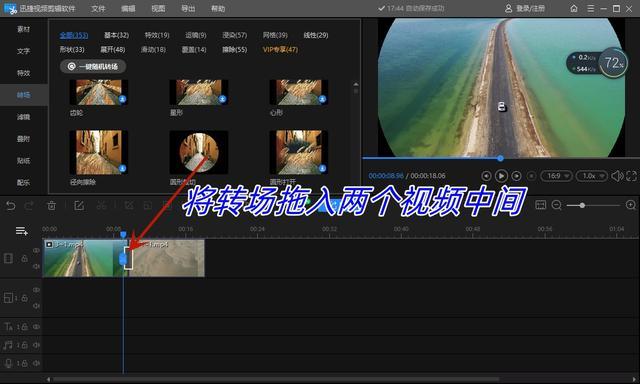Open the clip edit pencil tool

tap(79, 206)
